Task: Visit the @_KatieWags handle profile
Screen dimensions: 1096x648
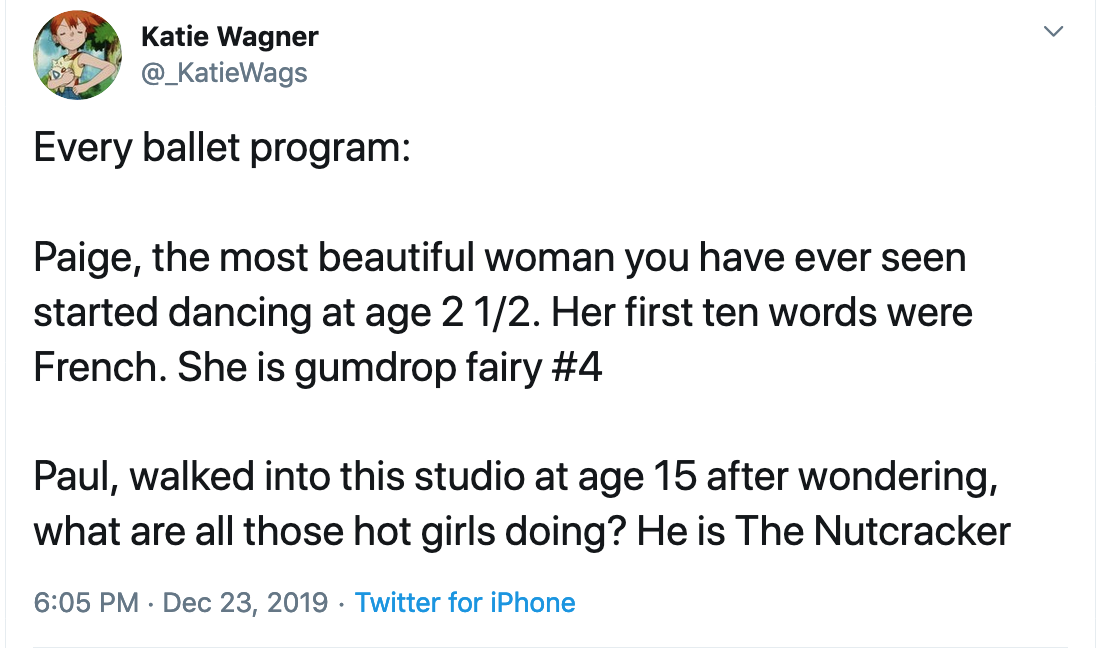Action: (x=224, y=73)
